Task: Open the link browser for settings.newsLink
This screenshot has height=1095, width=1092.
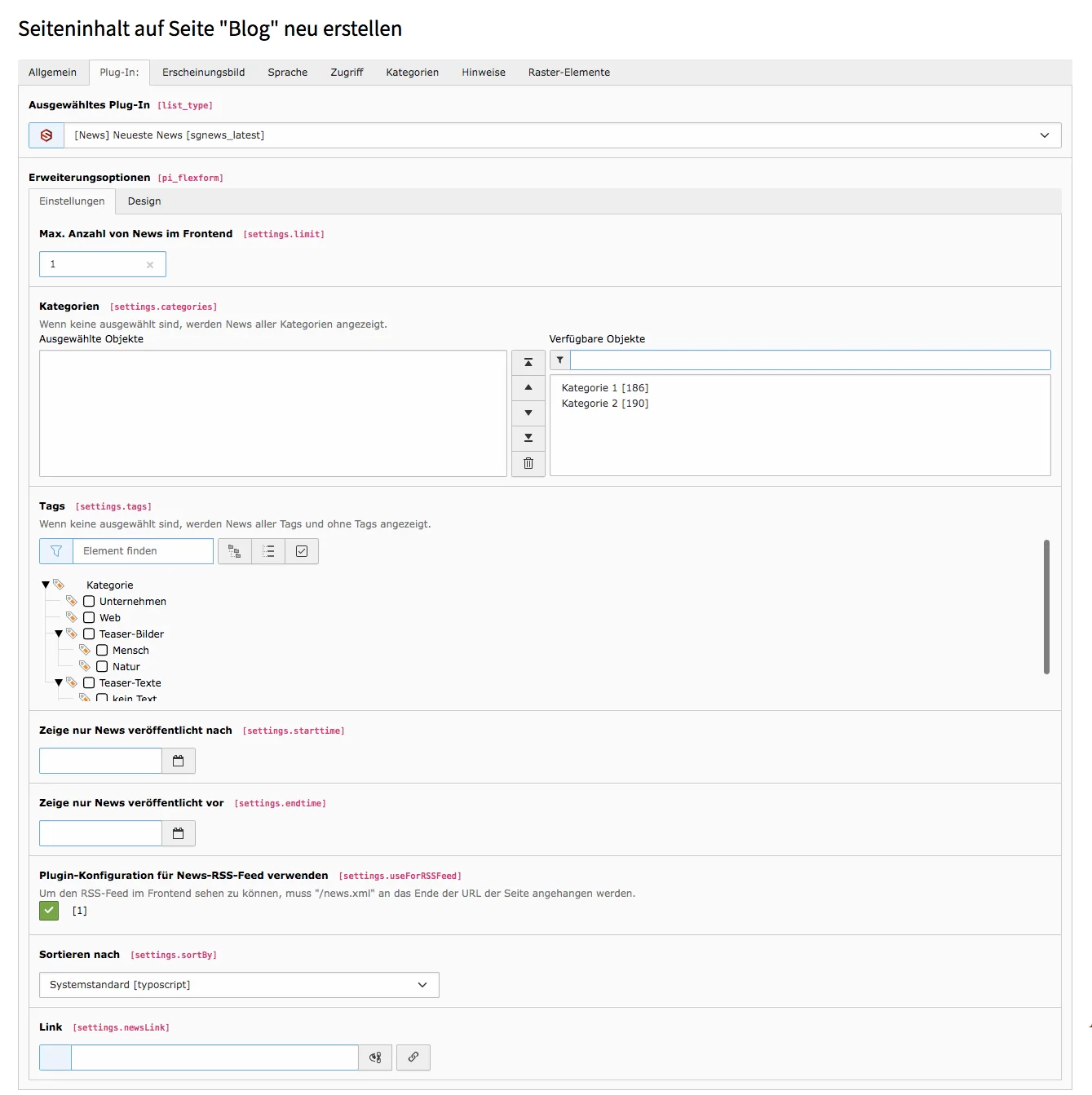Action: click(x=413, y=1057)
